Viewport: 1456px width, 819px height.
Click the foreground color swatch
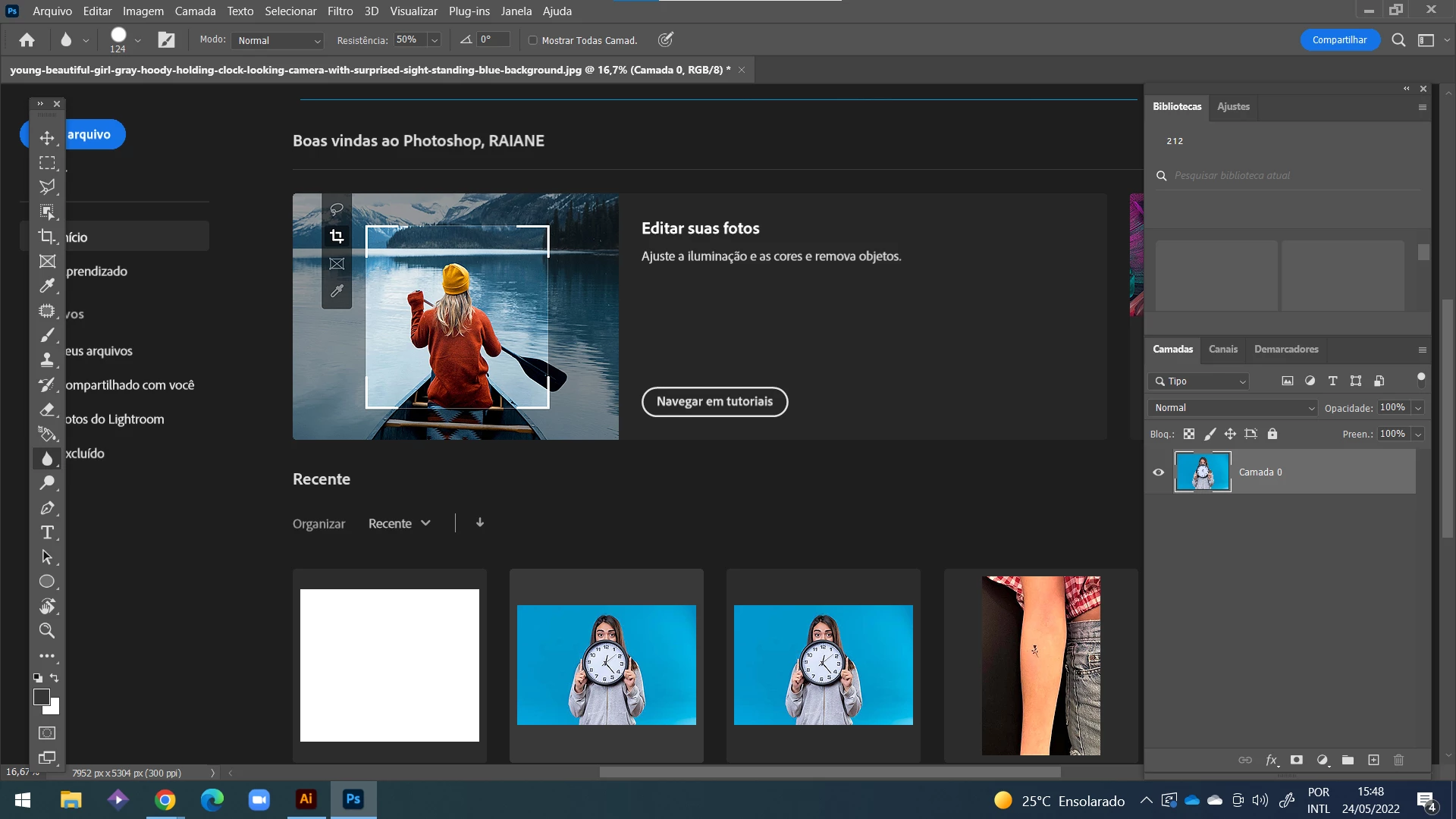[x=42, y=697]
